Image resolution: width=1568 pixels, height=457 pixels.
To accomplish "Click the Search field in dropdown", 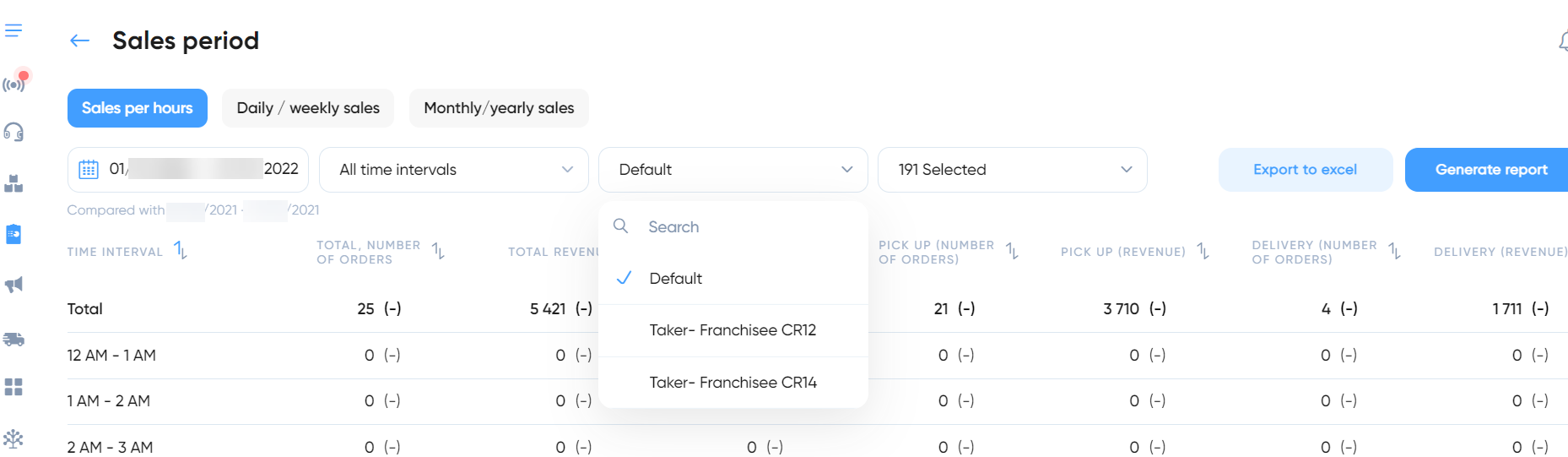I will [733, 227].
